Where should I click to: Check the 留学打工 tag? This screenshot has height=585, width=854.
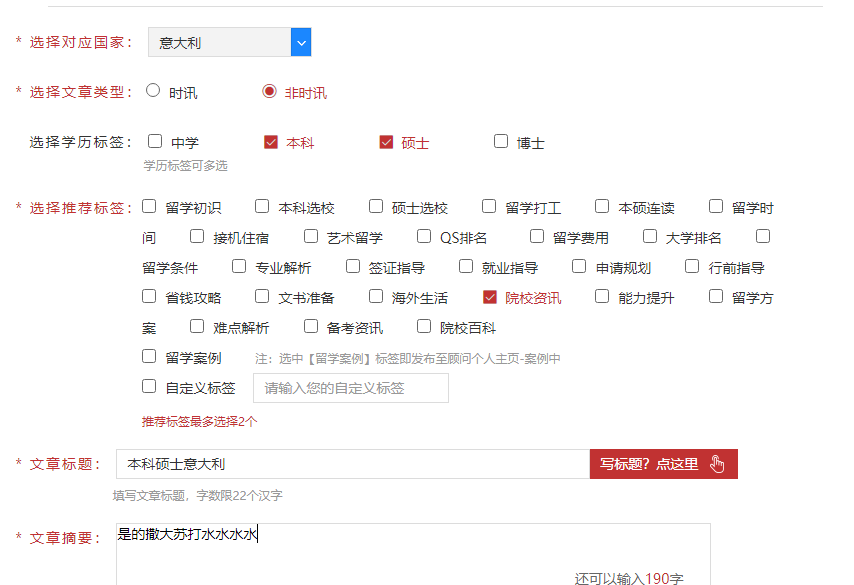click(x=489, y=206)
